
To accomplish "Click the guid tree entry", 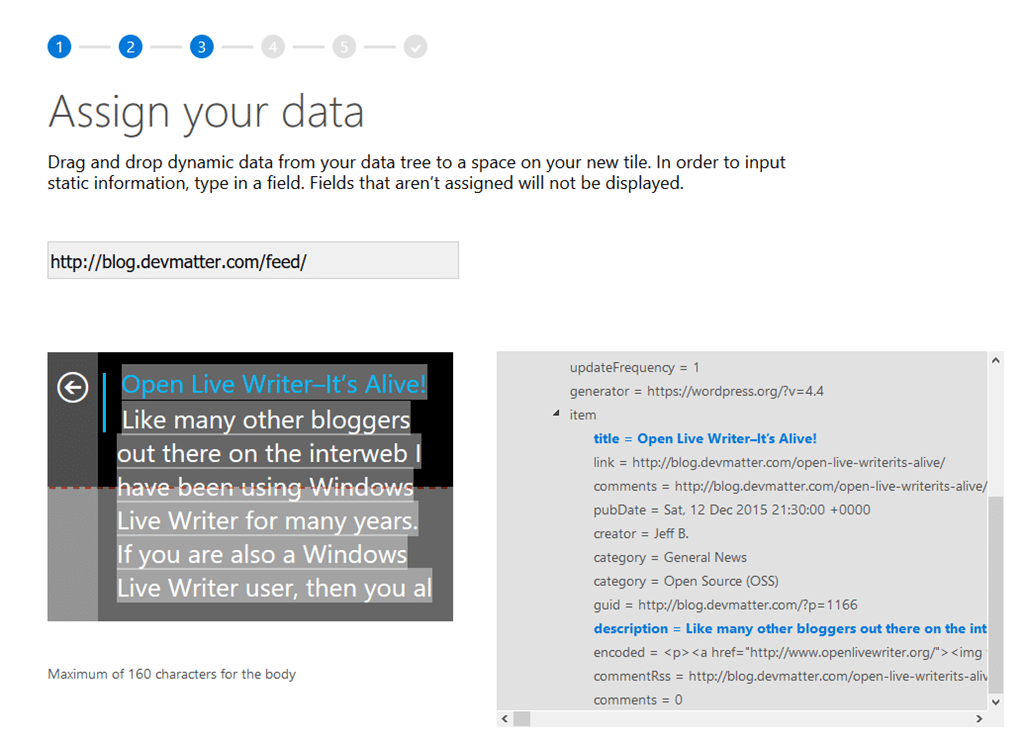I will click(725, 605).
